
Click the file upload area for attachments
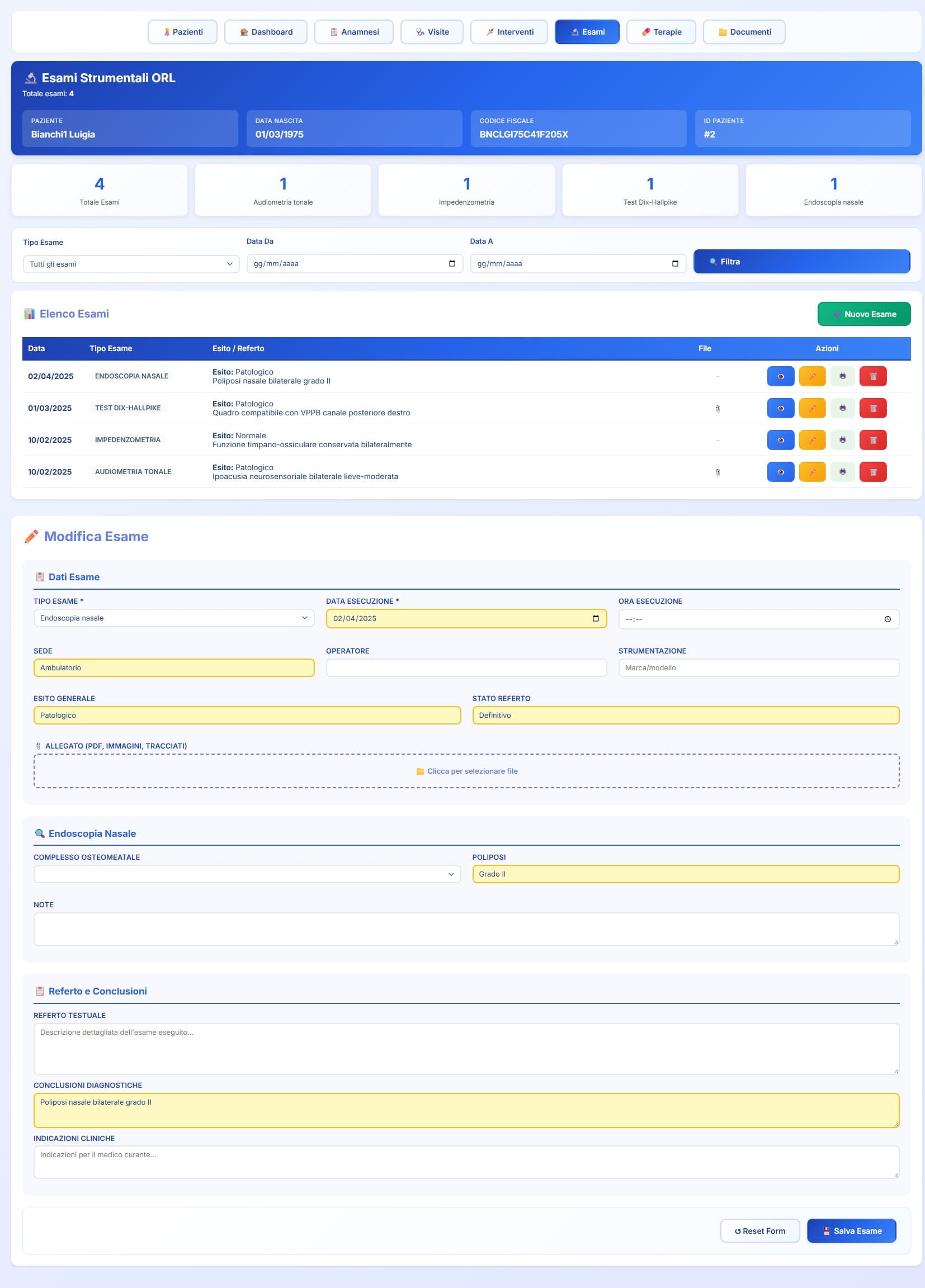466,771
